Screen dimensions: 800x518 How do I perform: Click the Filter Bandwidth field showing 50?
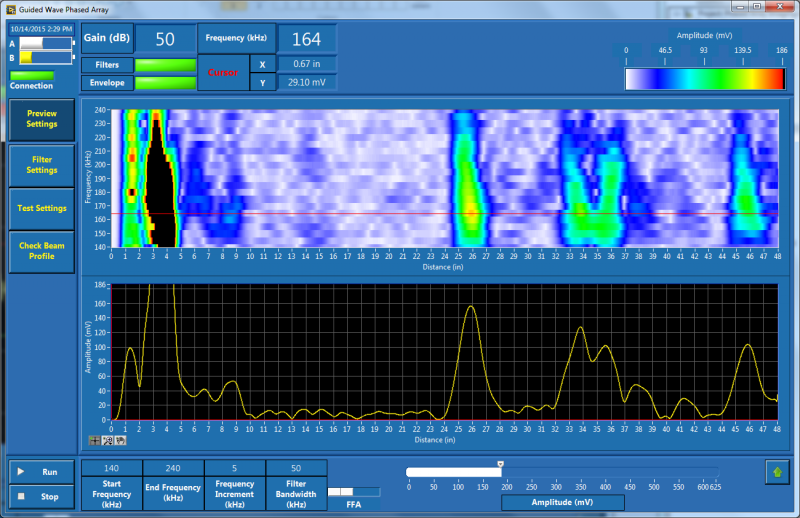(296, 468)
